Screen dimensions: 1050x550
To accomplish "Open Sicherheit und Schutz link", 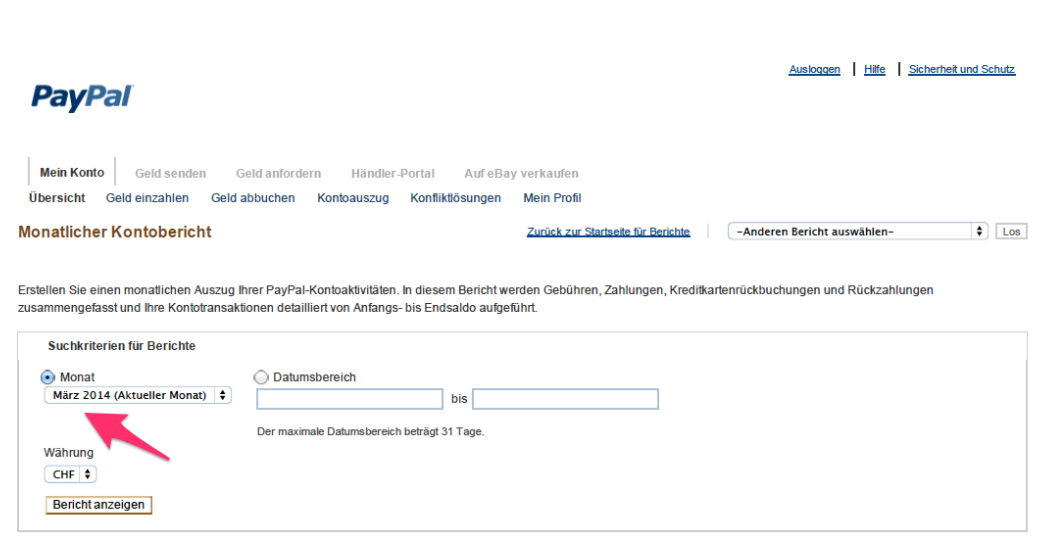I will coord(962,69).
